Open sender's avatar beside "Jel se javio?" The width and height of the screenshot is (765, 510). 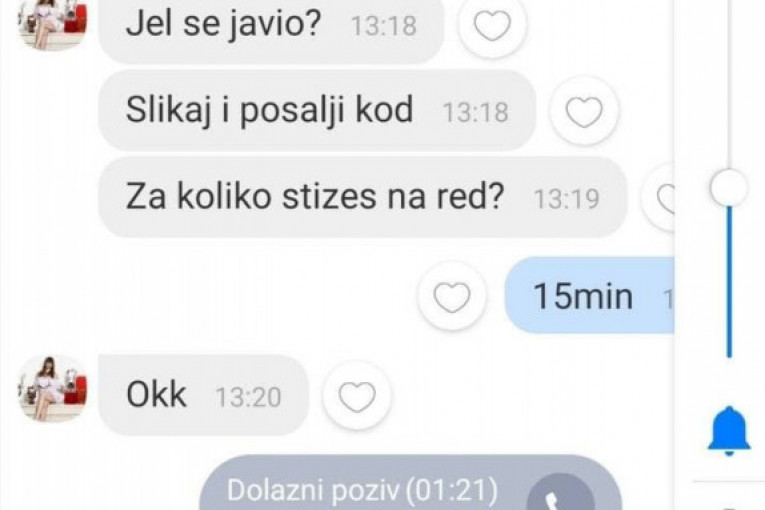click(53, 22)
